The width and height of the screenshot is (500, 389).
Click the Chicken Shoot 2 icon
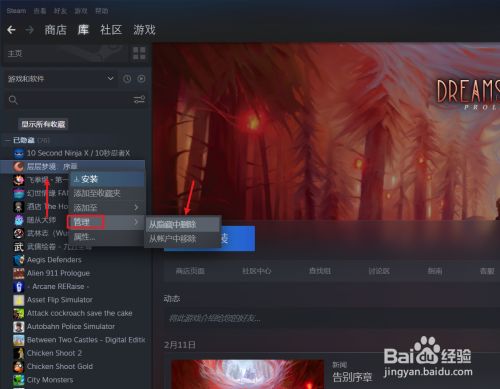[19, 353]
